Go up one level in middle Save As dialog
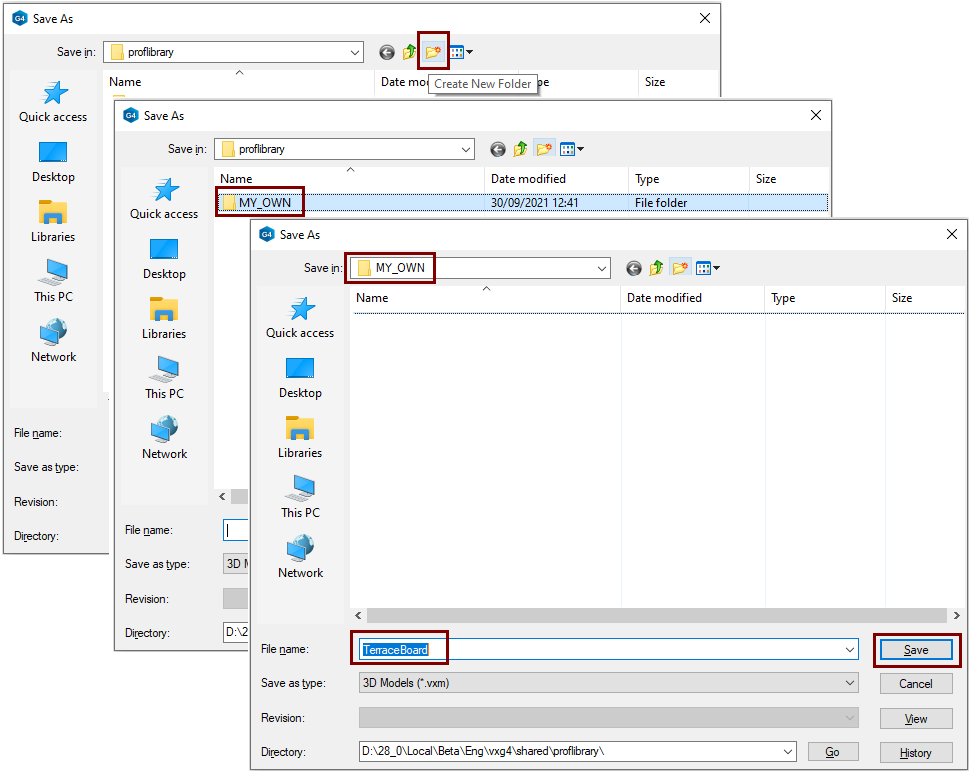This screenshot has height=772, width=970. coord(520,149)
